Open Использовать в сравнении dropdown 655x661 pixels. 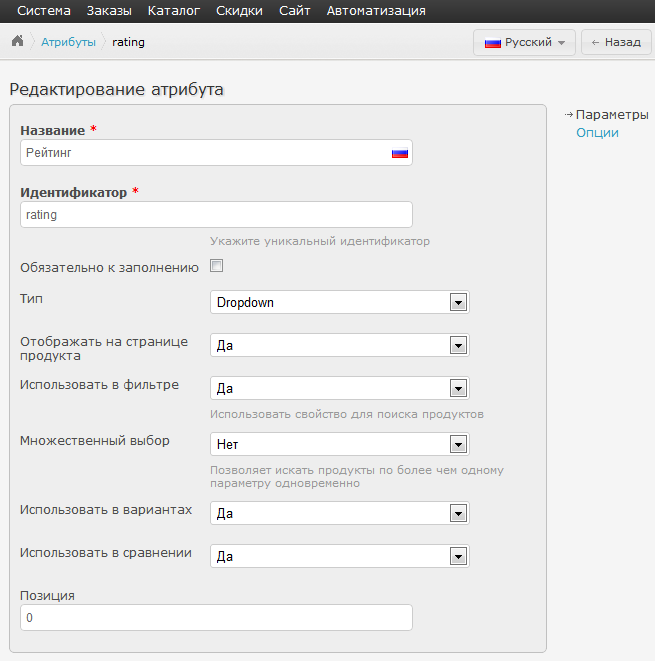[340, 556]
